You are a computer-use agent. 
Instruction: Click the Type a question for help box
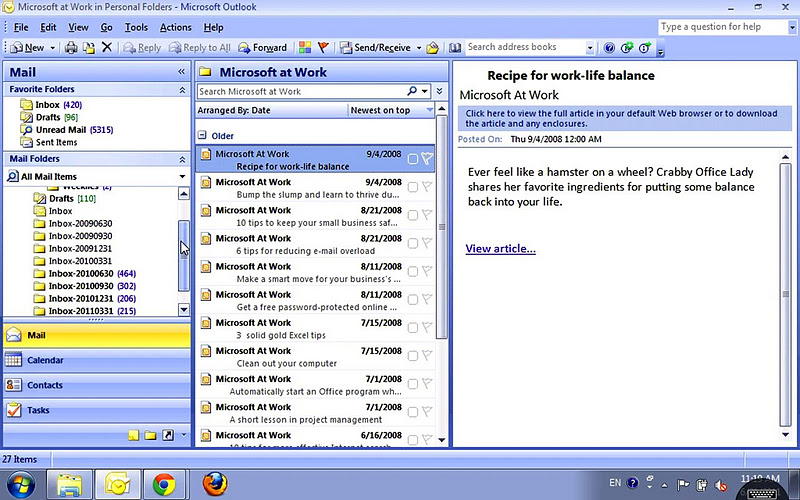[723, 27]
